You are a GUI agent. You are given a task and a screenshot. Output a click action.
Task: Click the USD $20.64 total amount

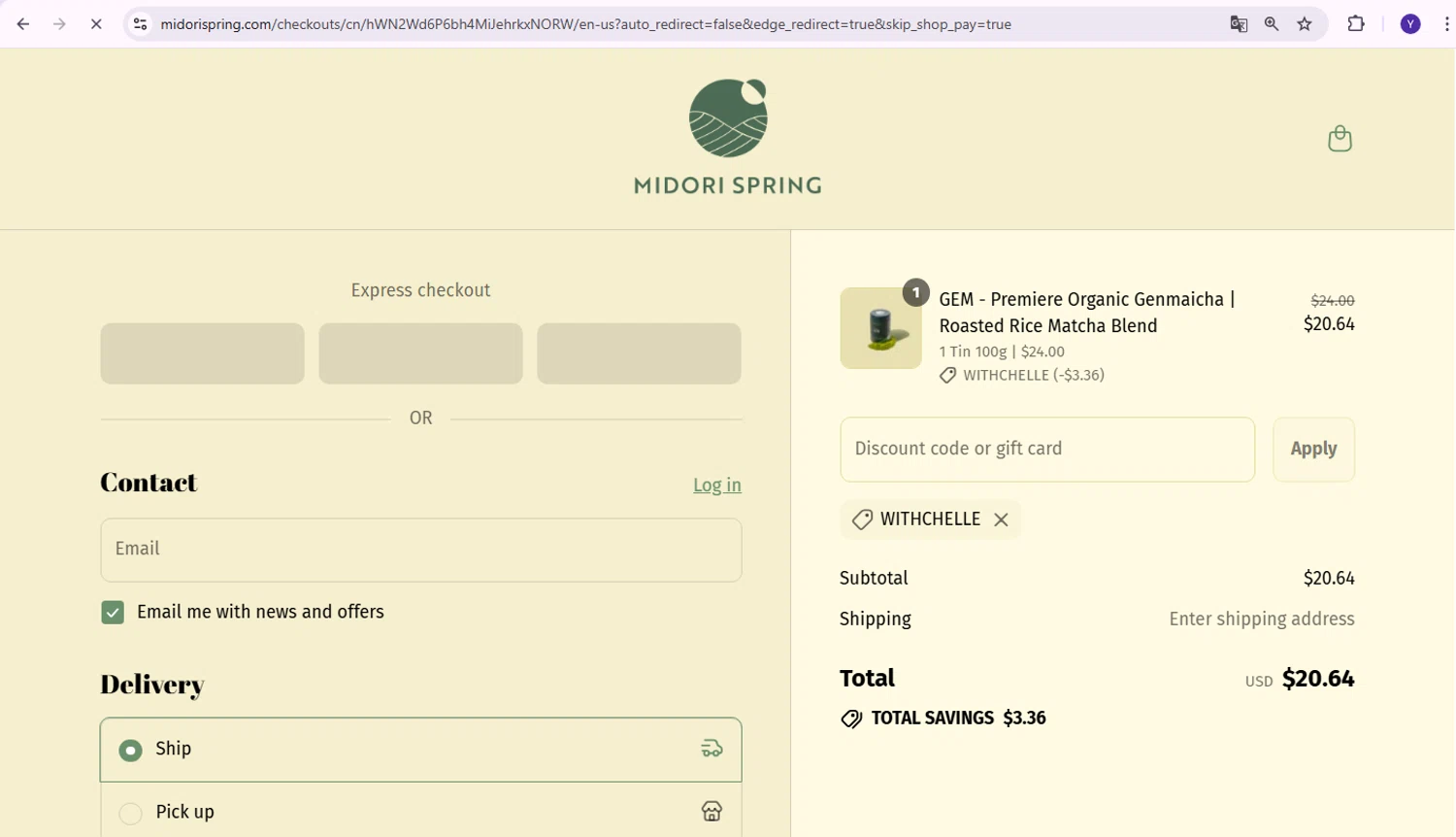(1300, 679)
